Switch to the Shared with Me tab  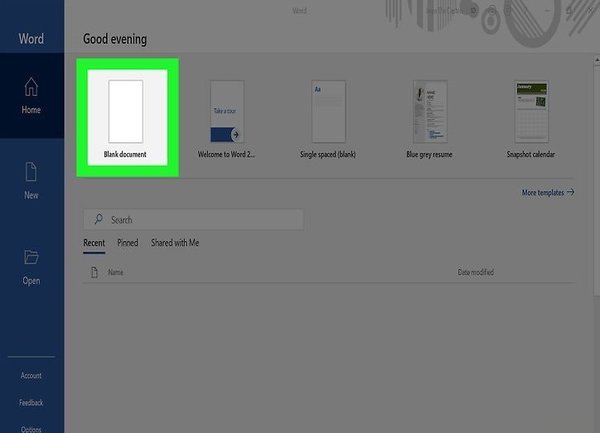[x=175, y=243]
